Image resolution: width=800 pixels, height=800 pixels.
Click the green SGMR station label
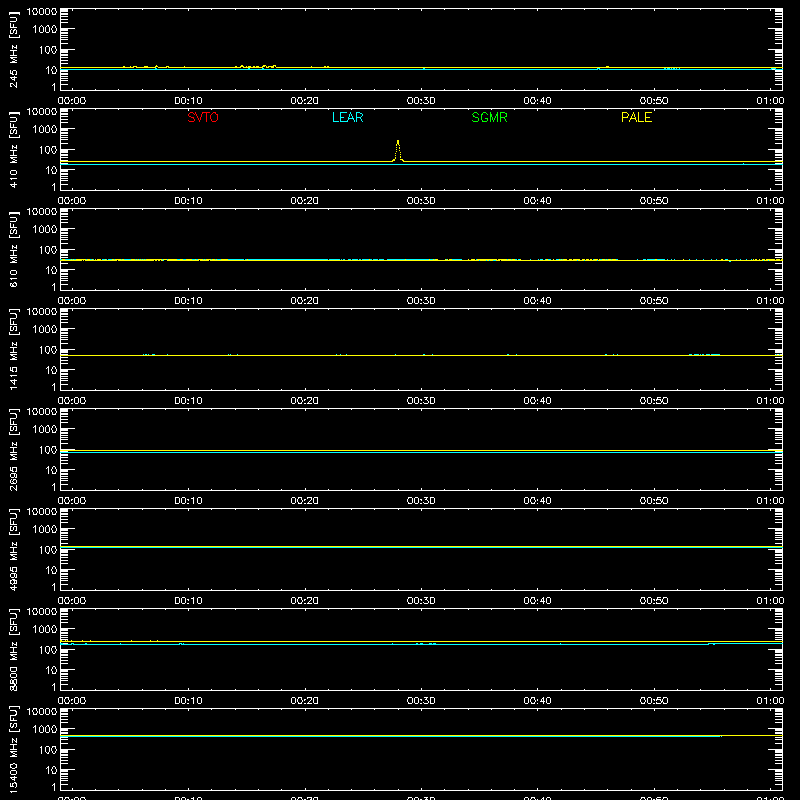[x=489, y=117]
